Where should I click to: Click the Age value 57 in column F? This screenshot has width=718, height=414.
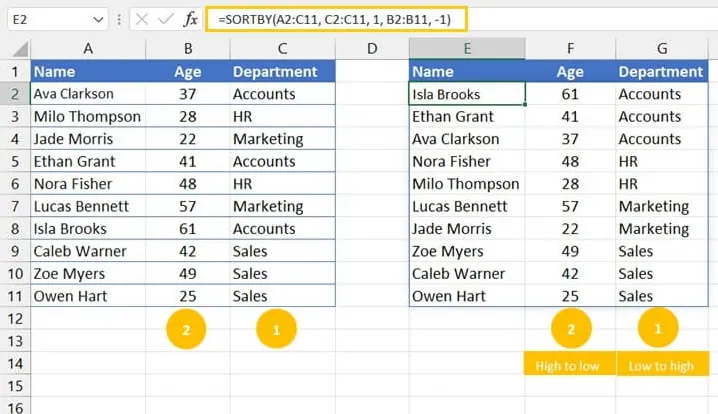point(570,206)
